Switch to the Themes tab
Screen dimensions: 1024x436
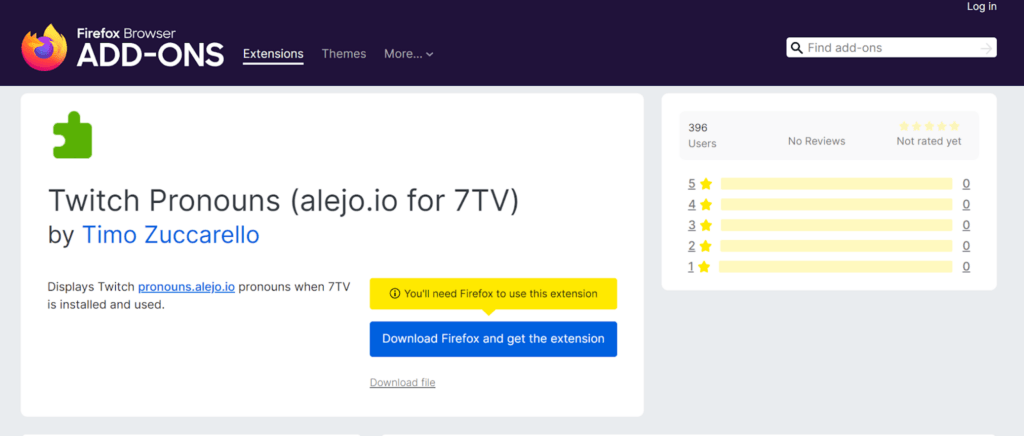[344, 54]
